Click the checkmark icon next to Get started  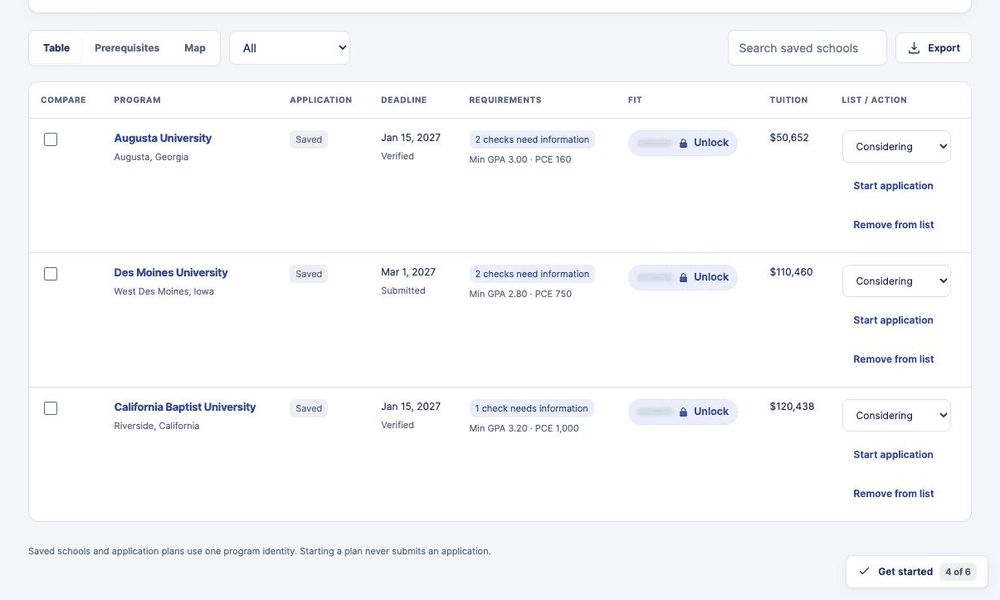[x=864, y=571]
